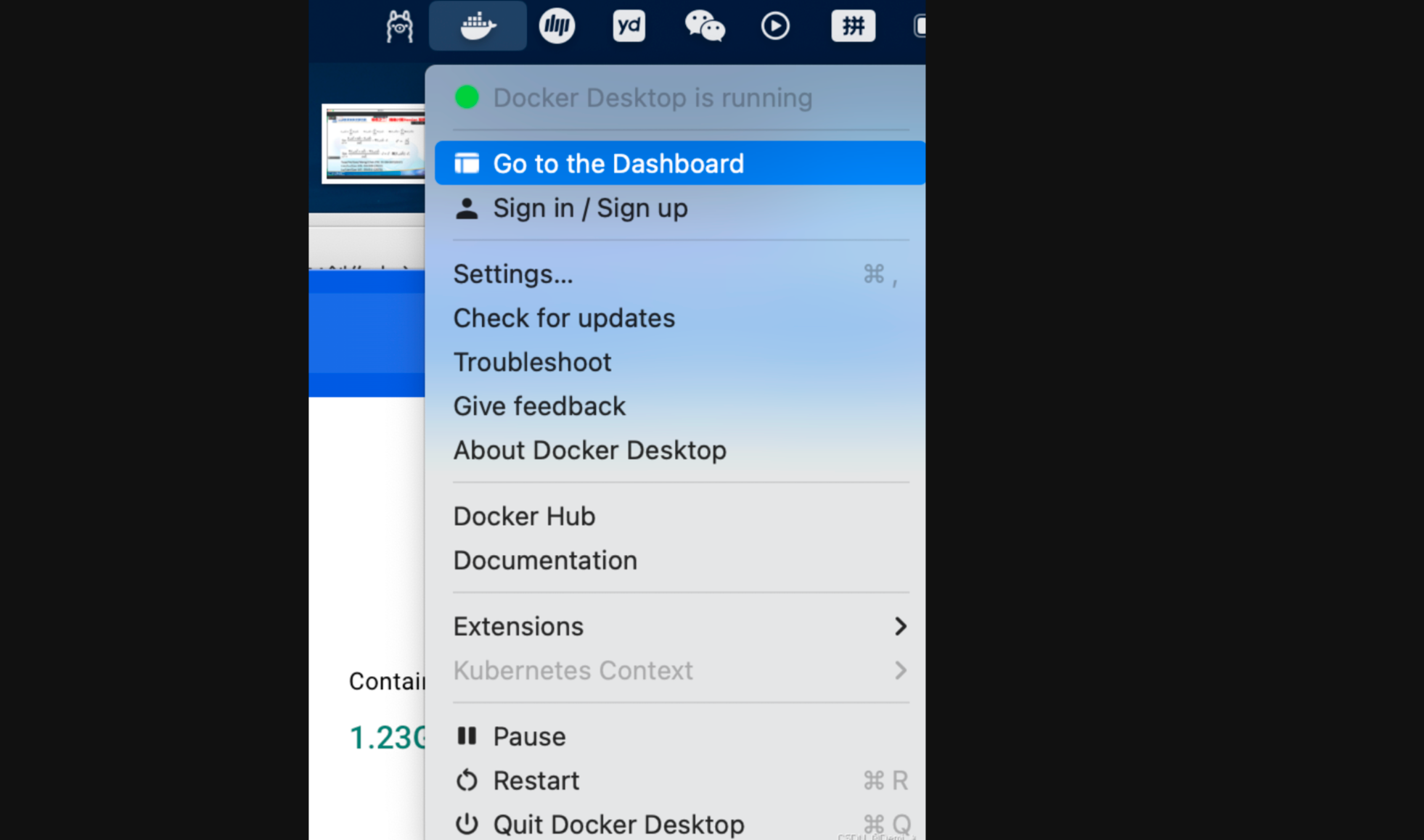
Task: Open the WeChat menu bar icon
Action: tap(704, 26)
